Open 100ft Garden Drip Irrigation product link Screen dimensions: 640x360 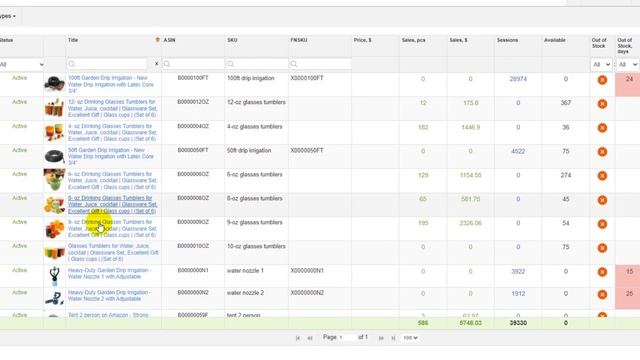coord(111,84)
